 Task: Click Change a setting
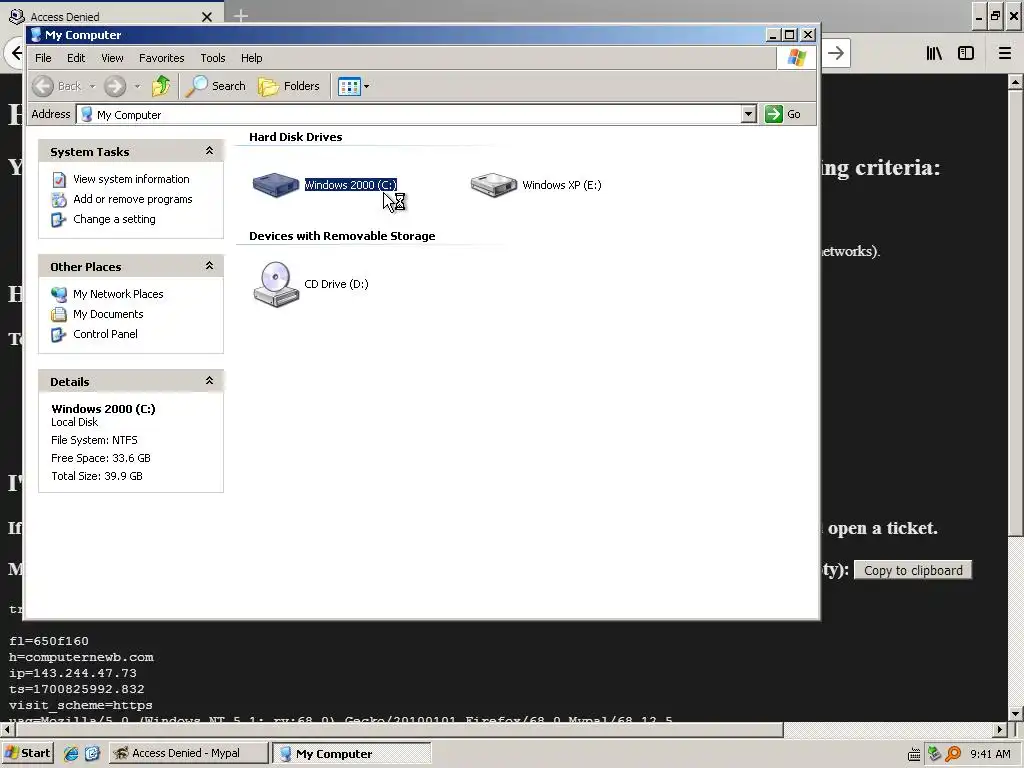[x=114, y=219]
